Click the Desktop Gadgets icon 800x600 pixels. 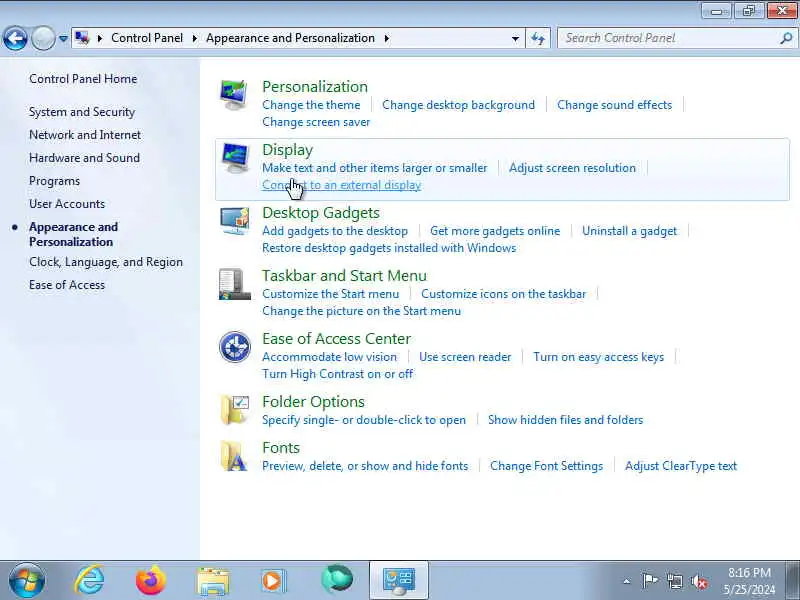click(234, 221)
